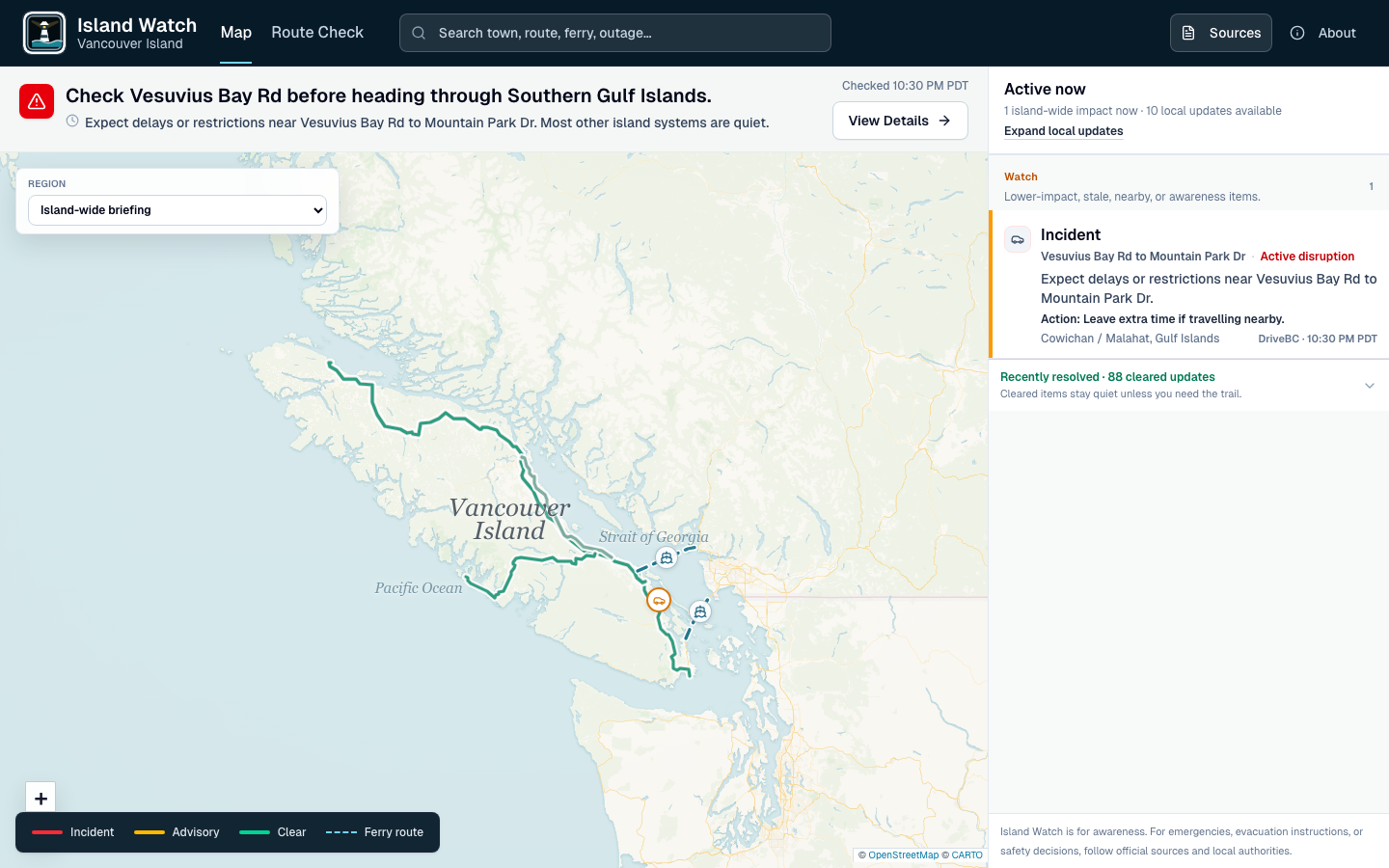
Task: Click the 'Active disruption' status text
Action: click(x=1307, y=257)
